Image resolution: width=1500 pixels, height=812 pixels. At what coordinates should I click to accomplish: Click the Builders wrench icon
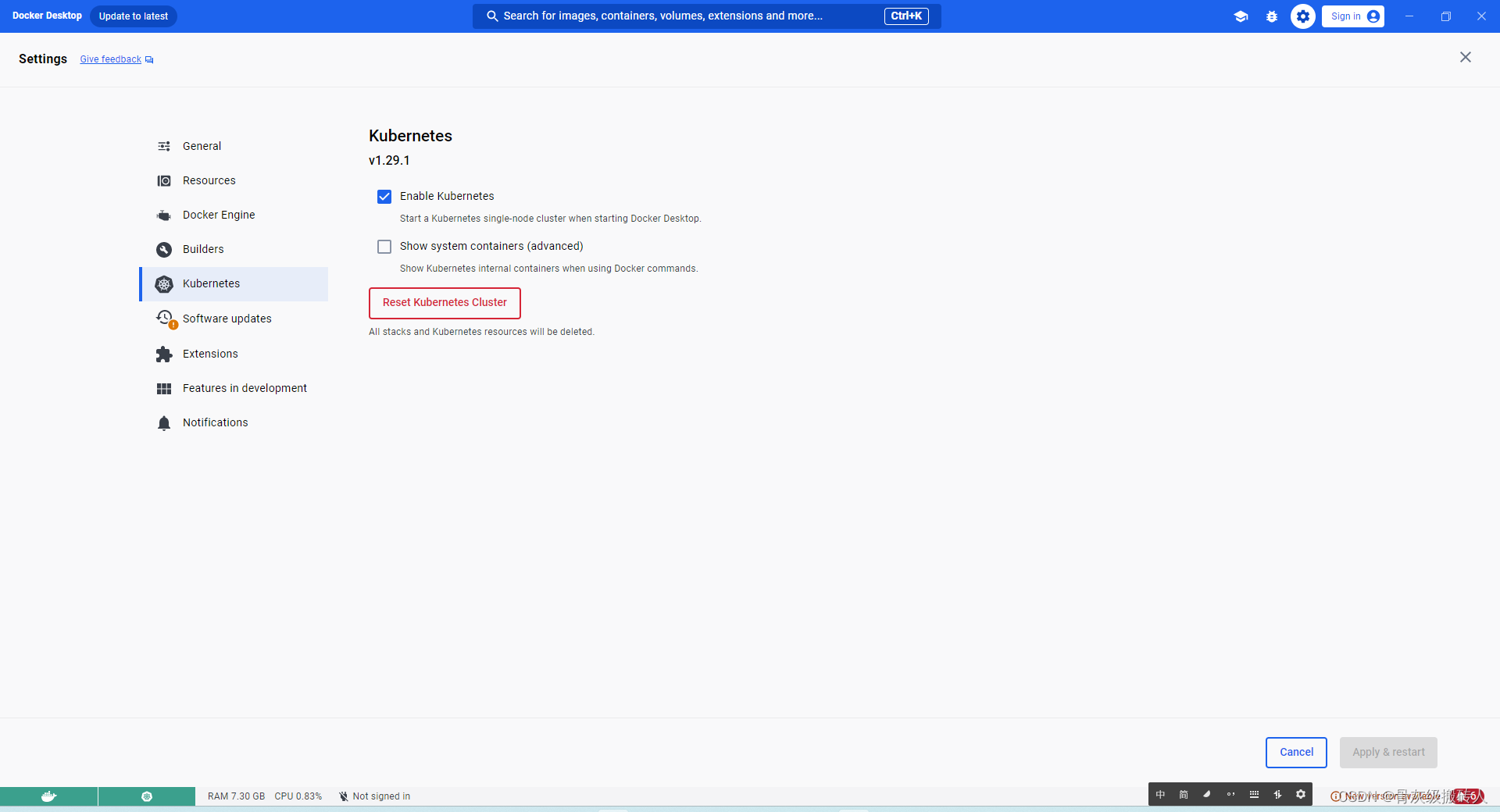click(x=164, y=249)
